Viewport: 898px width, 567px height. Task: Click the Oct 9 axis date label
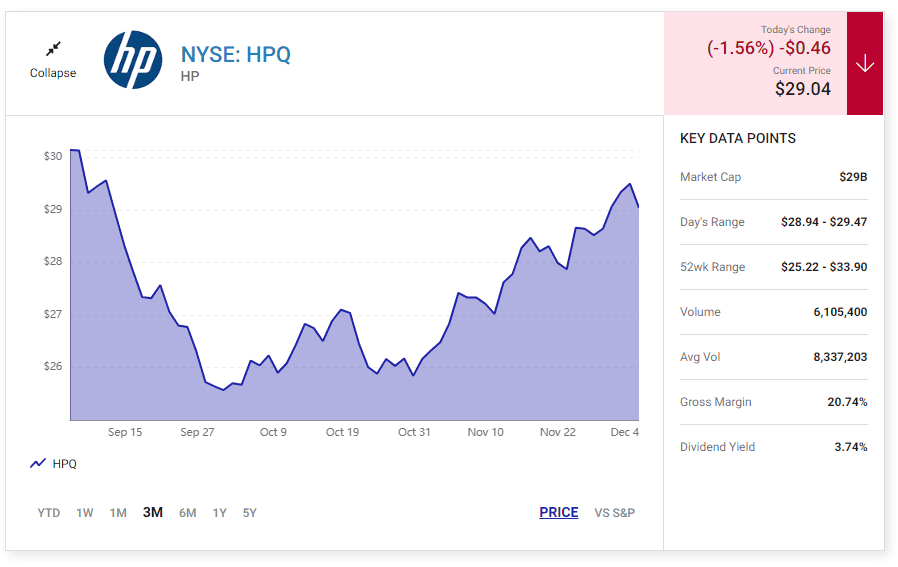pos(273,432)
